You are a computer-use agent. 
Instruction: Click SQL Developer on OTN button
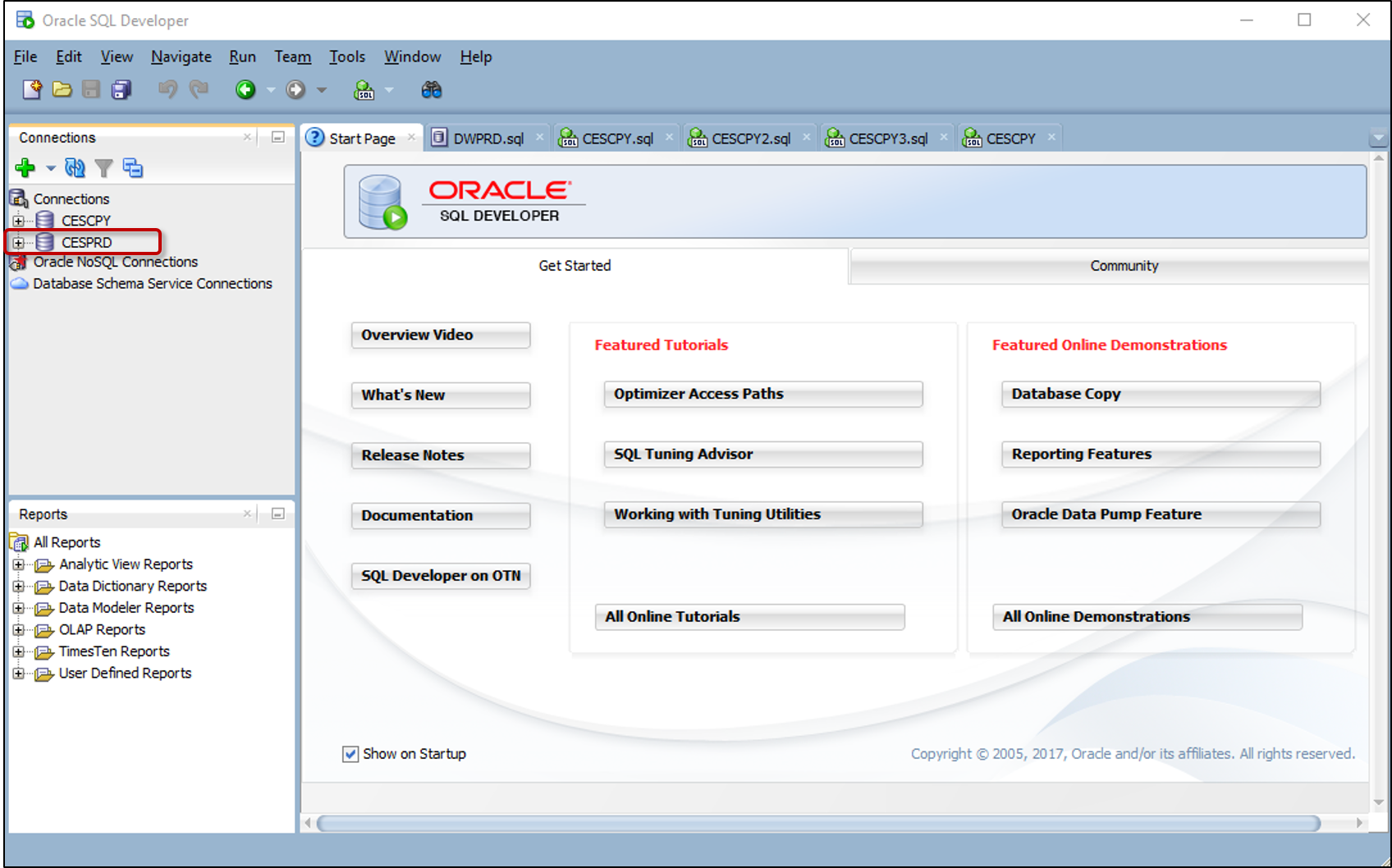(x=441, y=576)
